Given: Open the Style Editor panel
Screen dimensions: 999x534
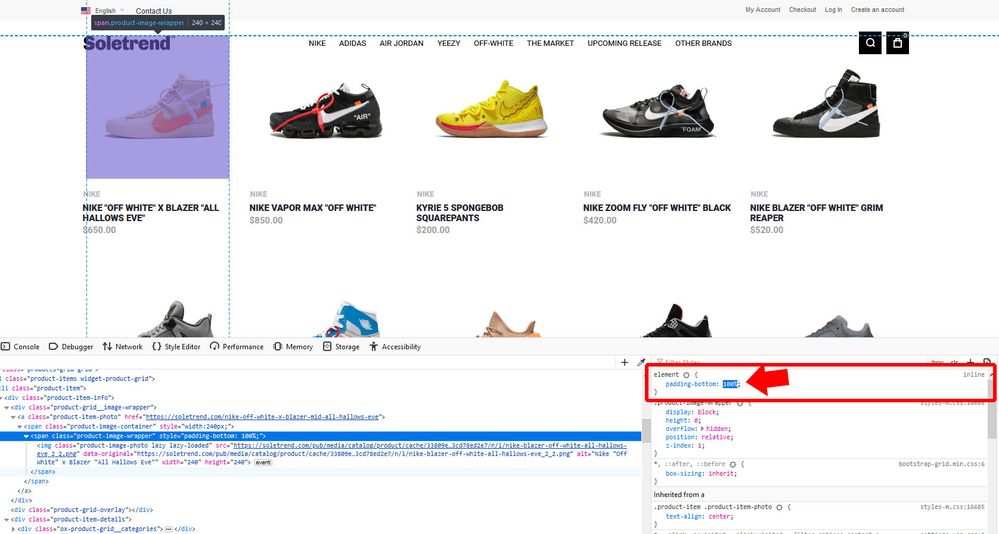Looking at the screenshot, I should coord(176,347).
